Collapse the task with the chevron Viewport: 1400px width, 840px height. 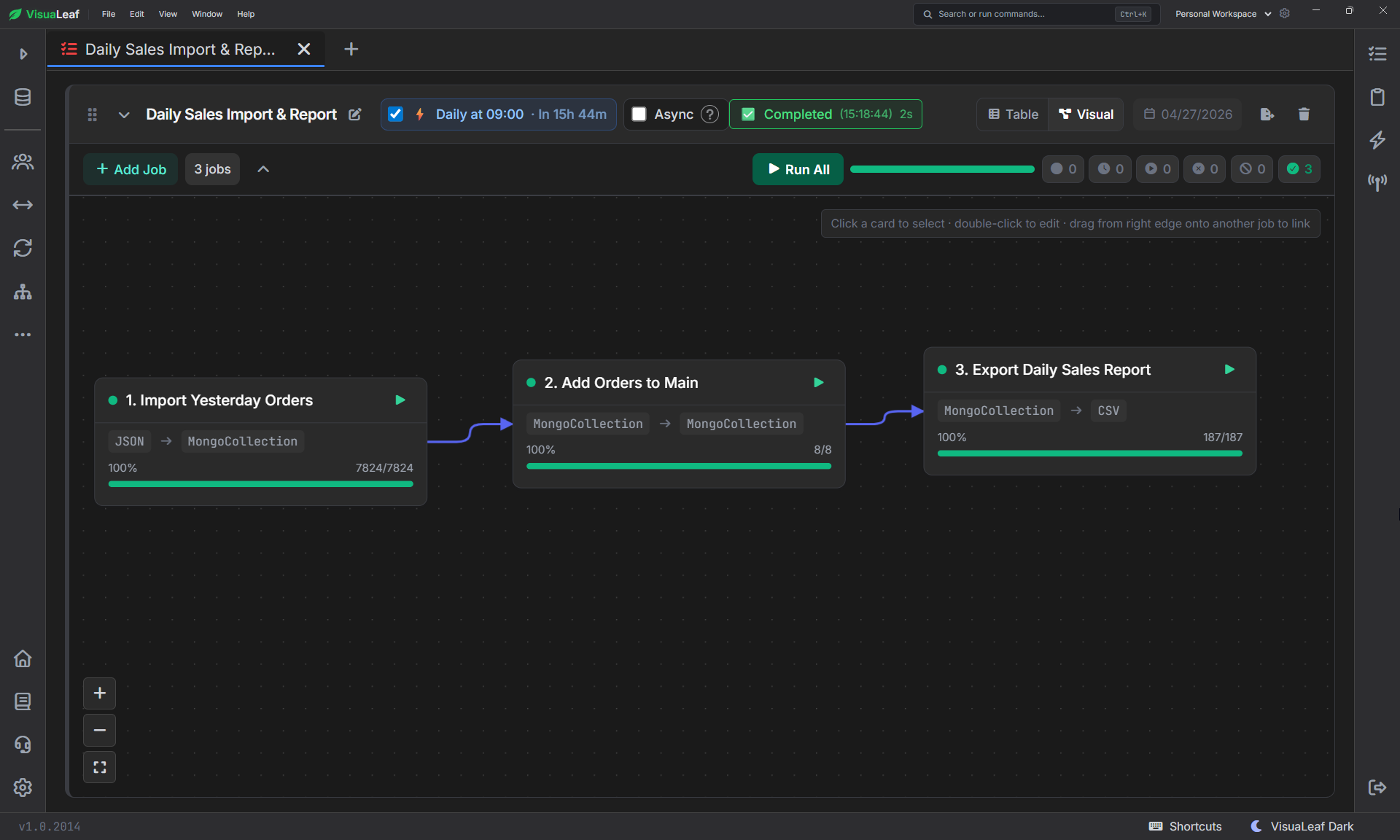point(124,114)
